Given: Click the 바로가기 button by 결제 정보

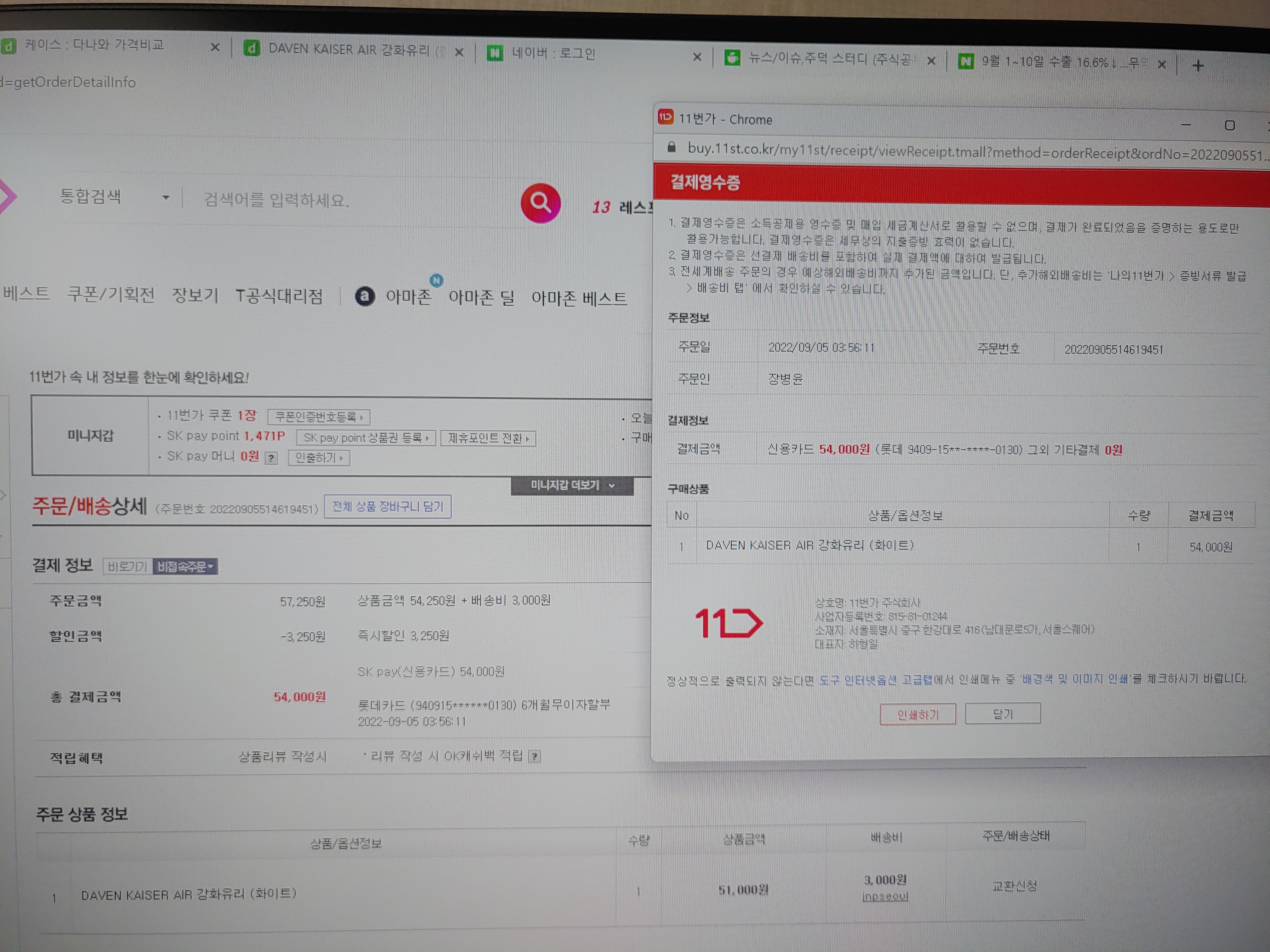Looking at the screenshot, I should pyautogui.click(x=128, y=567).
